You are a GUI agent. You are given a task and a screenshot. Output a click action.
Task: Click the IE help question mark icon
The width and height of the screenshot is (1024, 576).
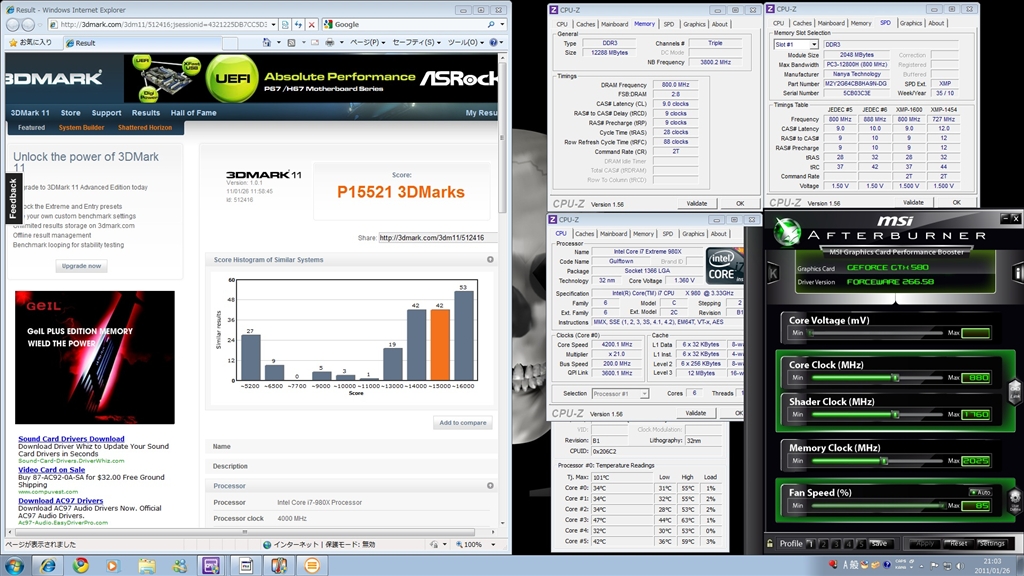pos(494,42)
